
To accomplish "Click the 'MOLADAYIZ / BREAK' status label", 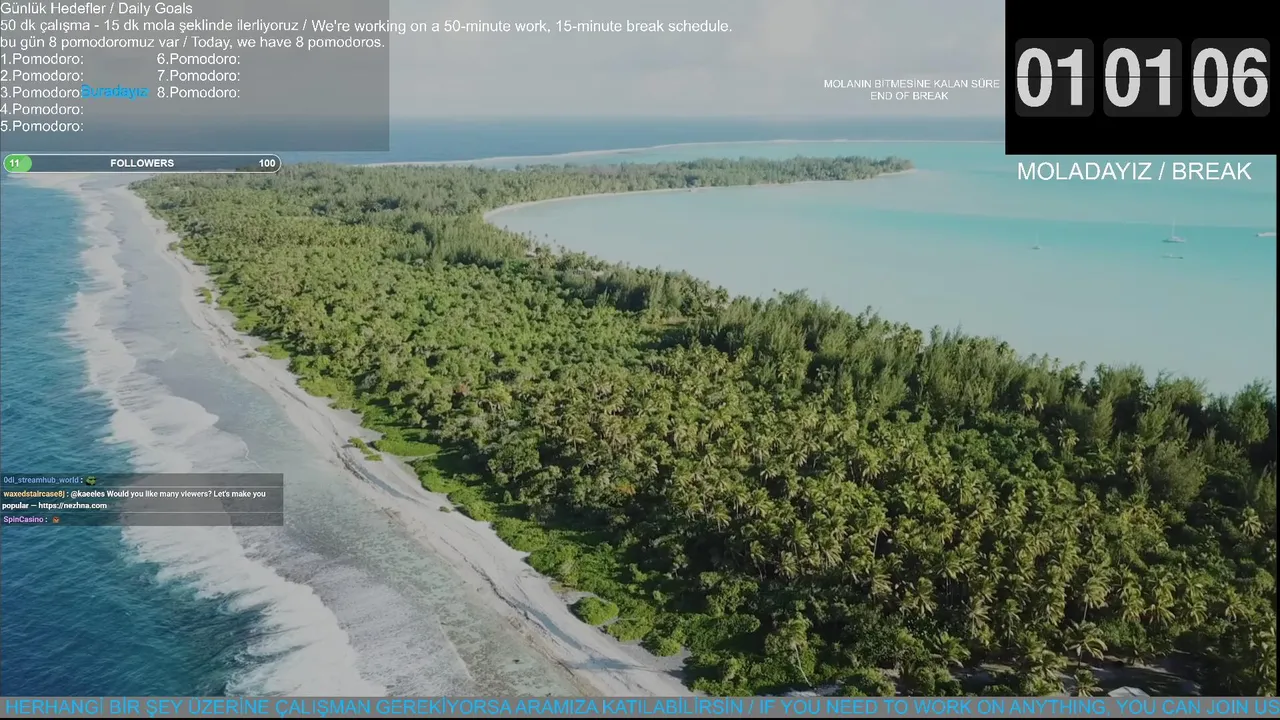I will (1134, 171).
